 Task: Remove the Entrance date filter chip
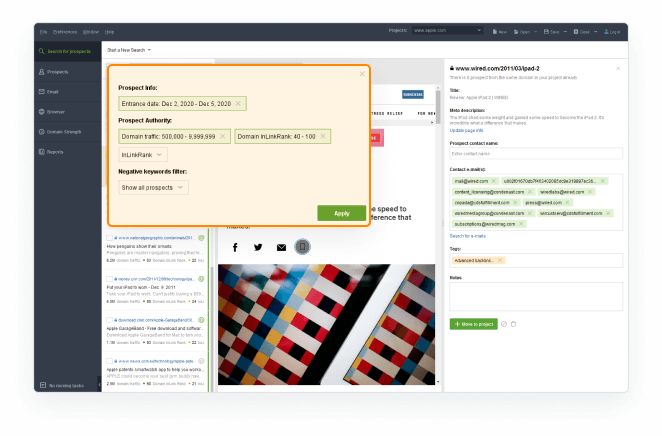pos(238,103)
